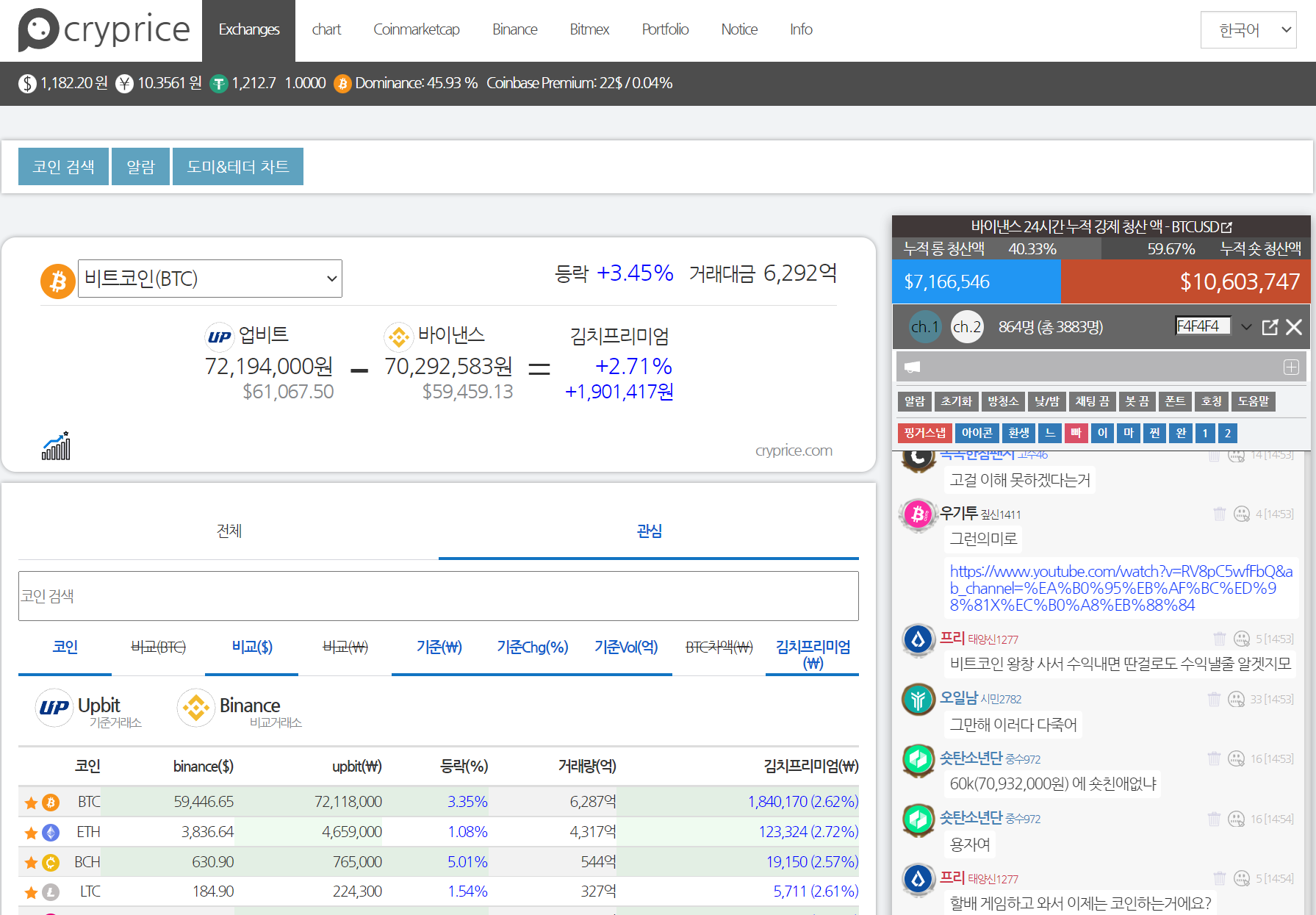Click 초기화 reset button in chat

pyautogui.click(x=956, y=401)
